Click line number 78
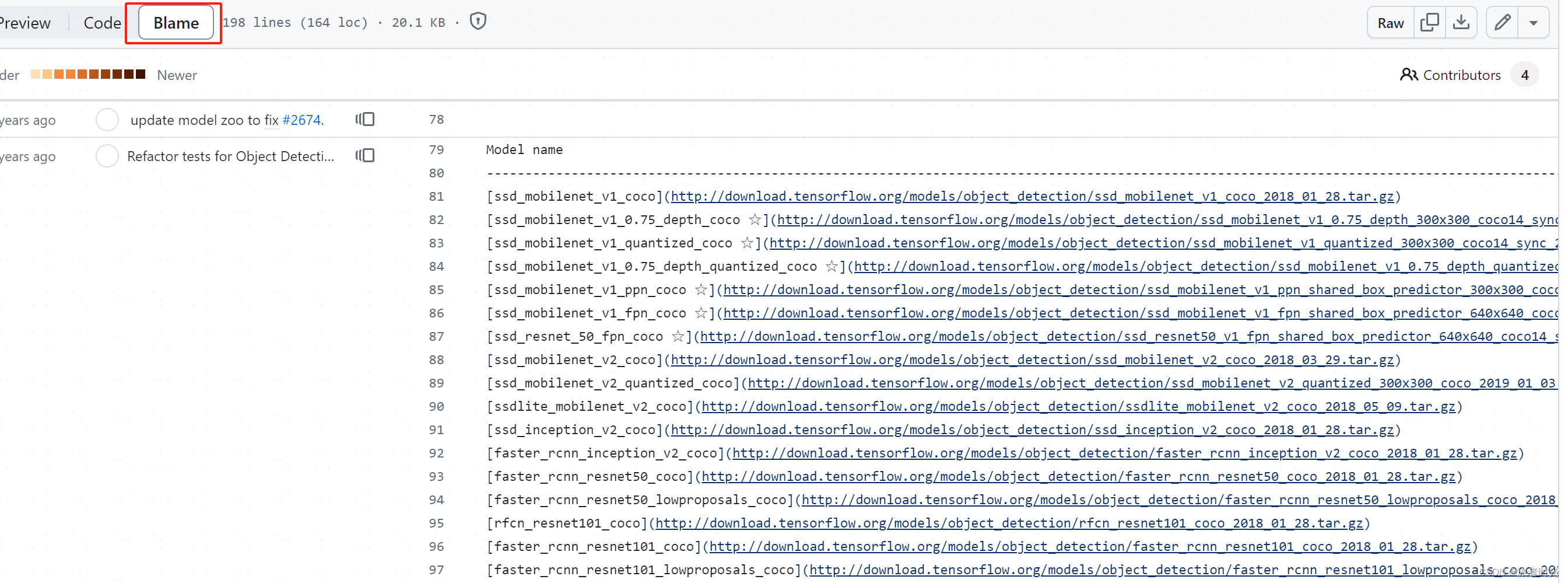 point(436,120)
